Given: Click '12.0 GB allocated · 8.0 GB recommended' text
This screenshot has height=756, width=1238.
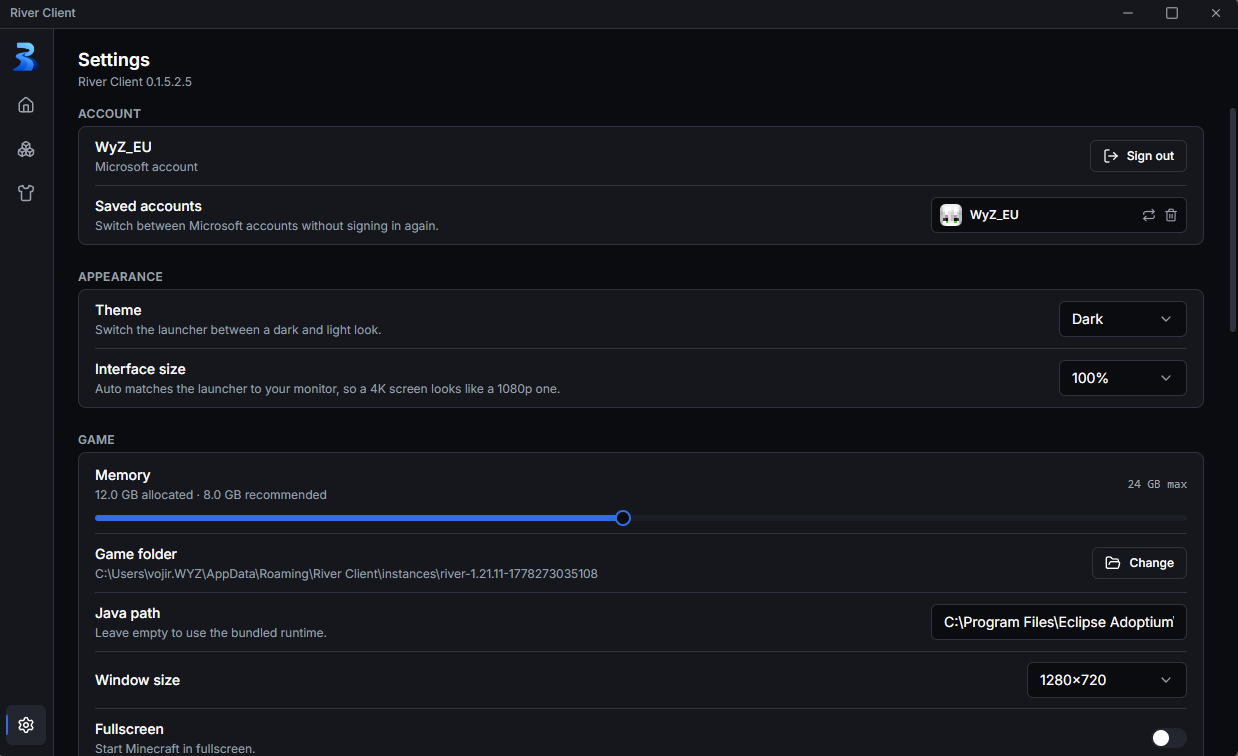Looking at the screenshot, I should (211, 495).
